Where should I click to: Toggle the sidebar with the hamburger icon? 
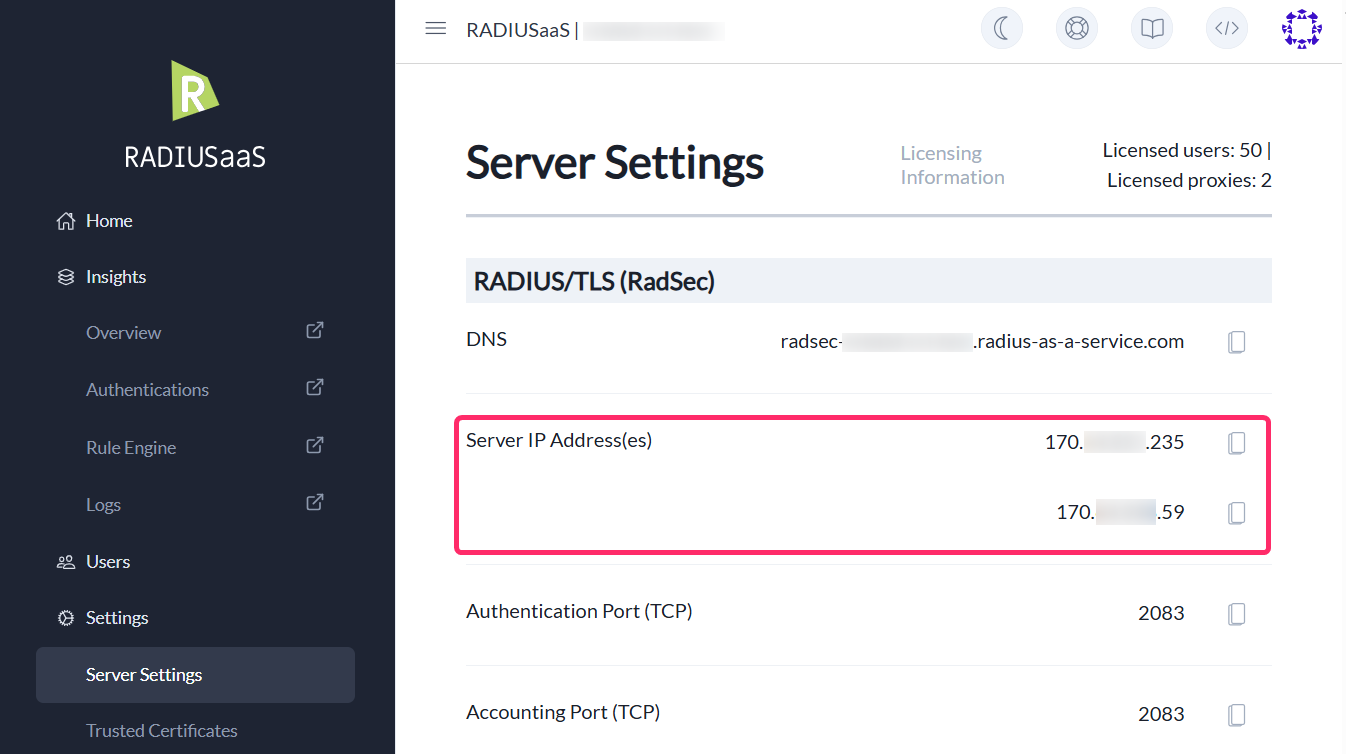point(435,29)
